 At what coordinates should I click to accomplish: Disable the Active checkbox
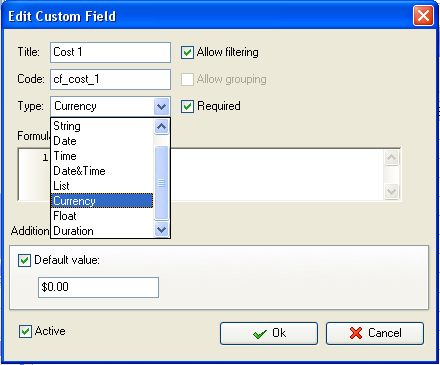tap(25, 331)
